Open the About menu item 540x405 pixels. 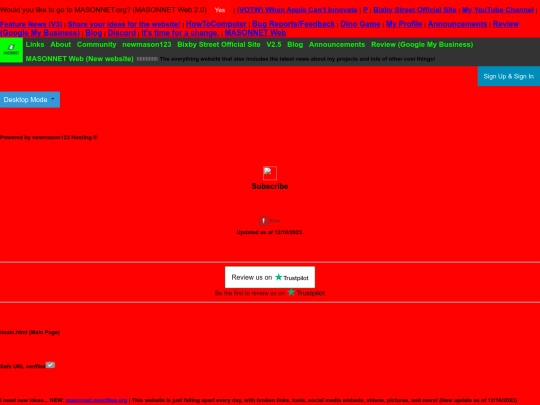61,45
